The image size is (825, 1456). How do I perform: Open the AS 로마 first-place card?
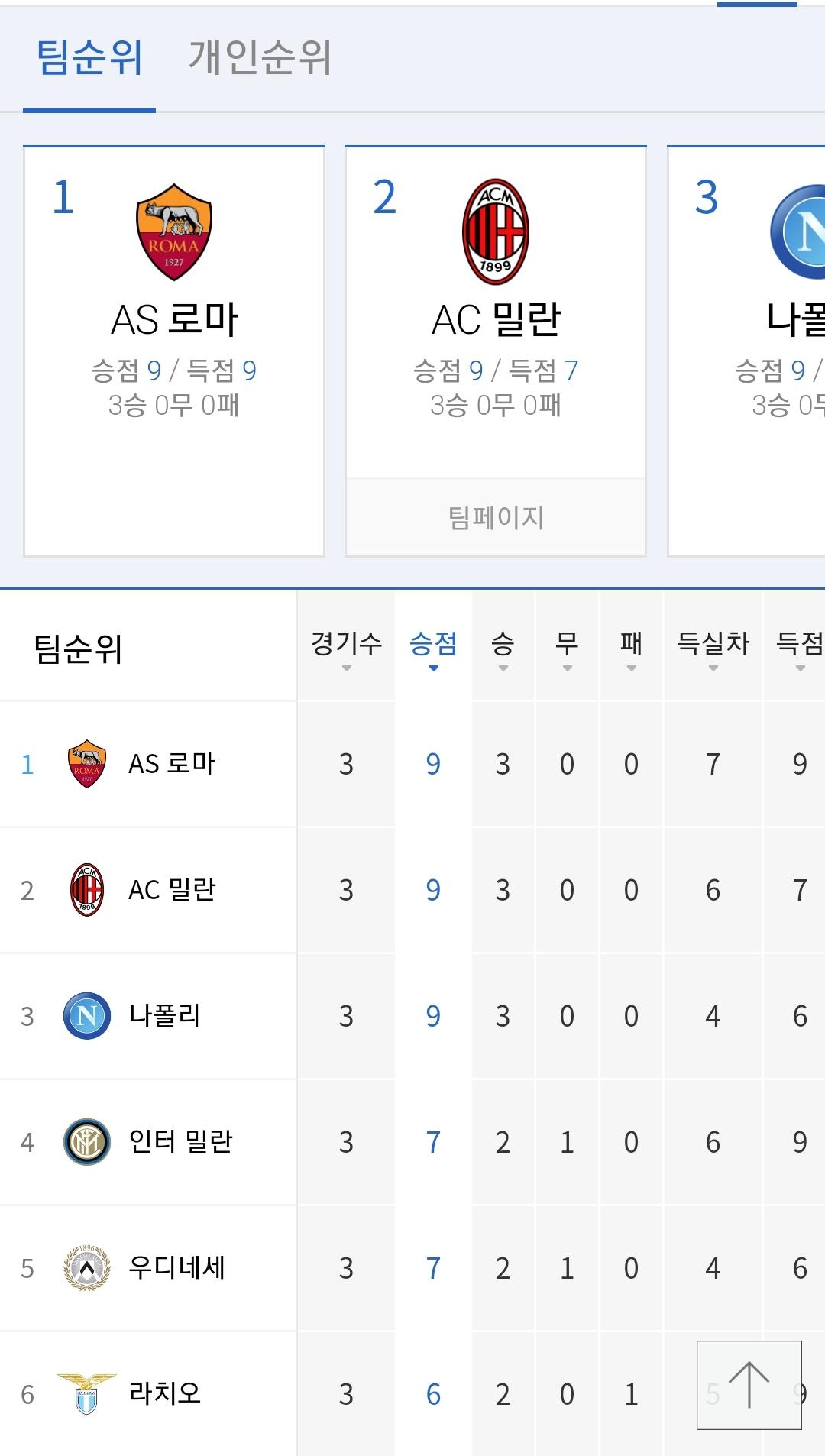point(174,351)
